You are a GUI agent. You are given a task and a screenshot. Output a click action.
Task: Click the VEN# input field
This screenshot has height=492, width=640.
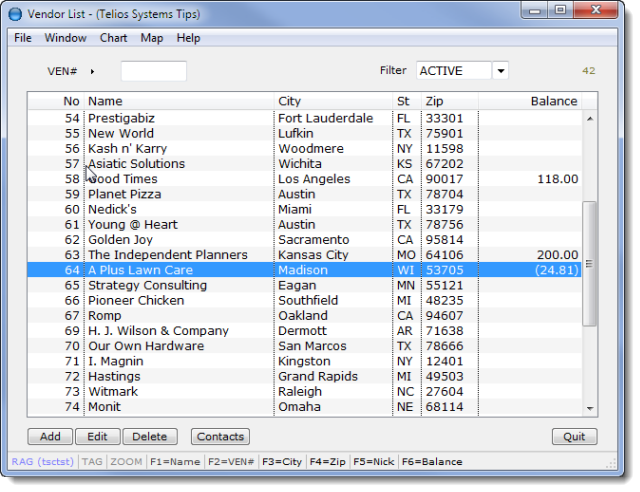click(153, 71)
